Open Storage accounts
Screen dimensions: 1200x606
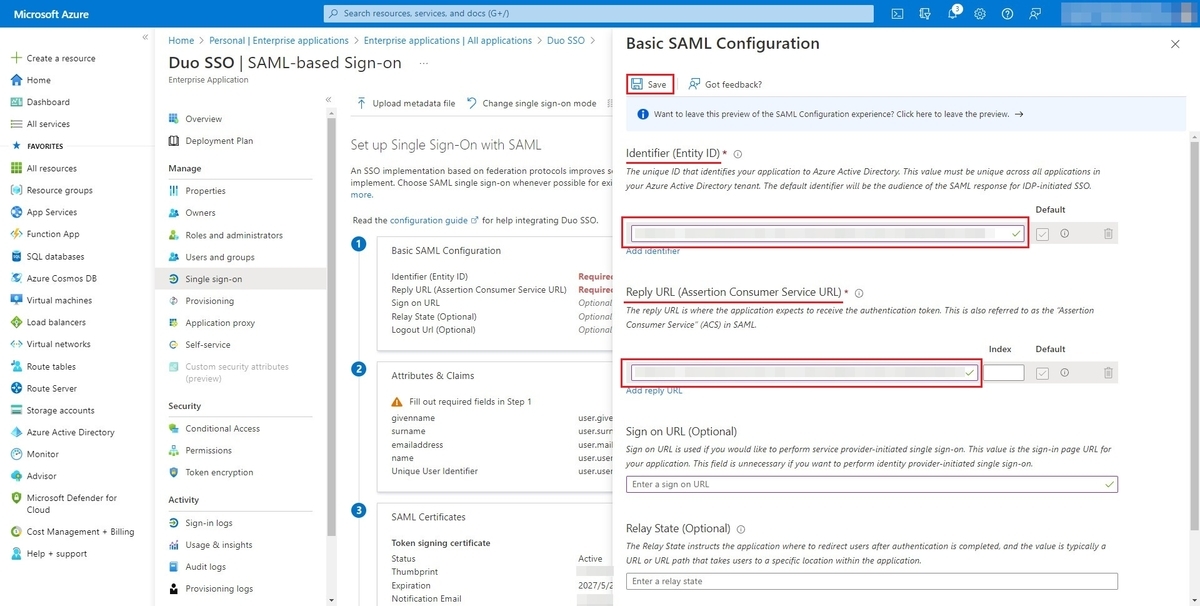[60, 410]
